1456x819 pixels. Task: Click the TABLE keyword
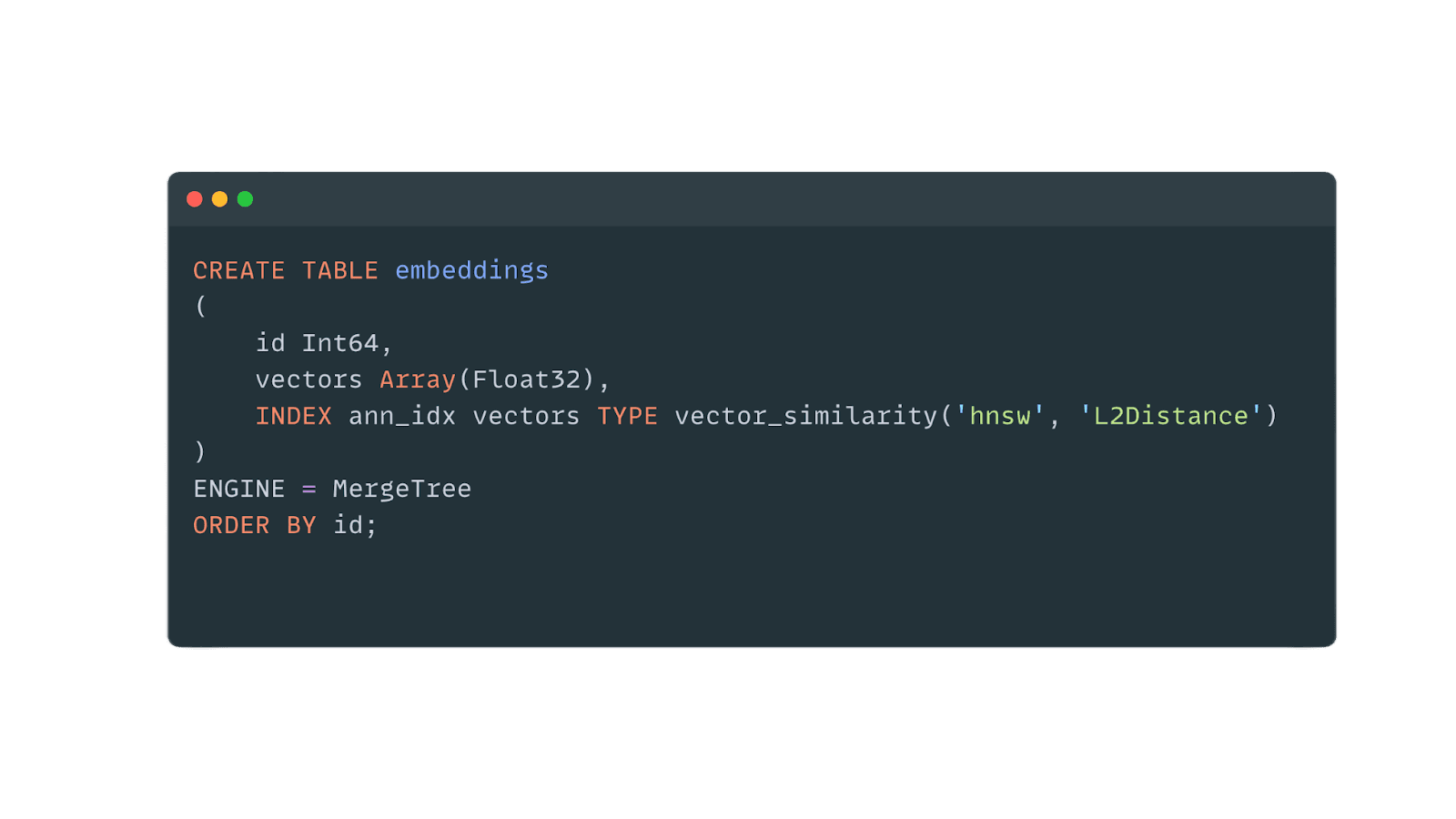pos(339,271)
